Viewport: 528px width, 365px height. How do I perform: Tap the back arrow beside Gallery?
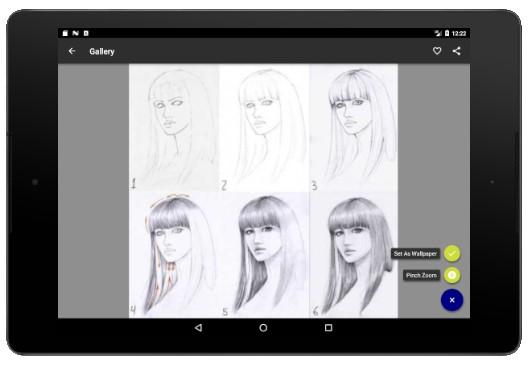pyautogui.click(x=72, y=51)
